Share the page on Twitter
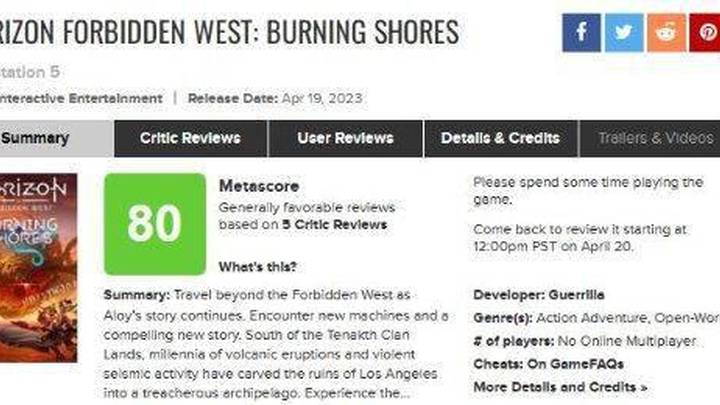The image size is (720, 405). pos(624,33)
